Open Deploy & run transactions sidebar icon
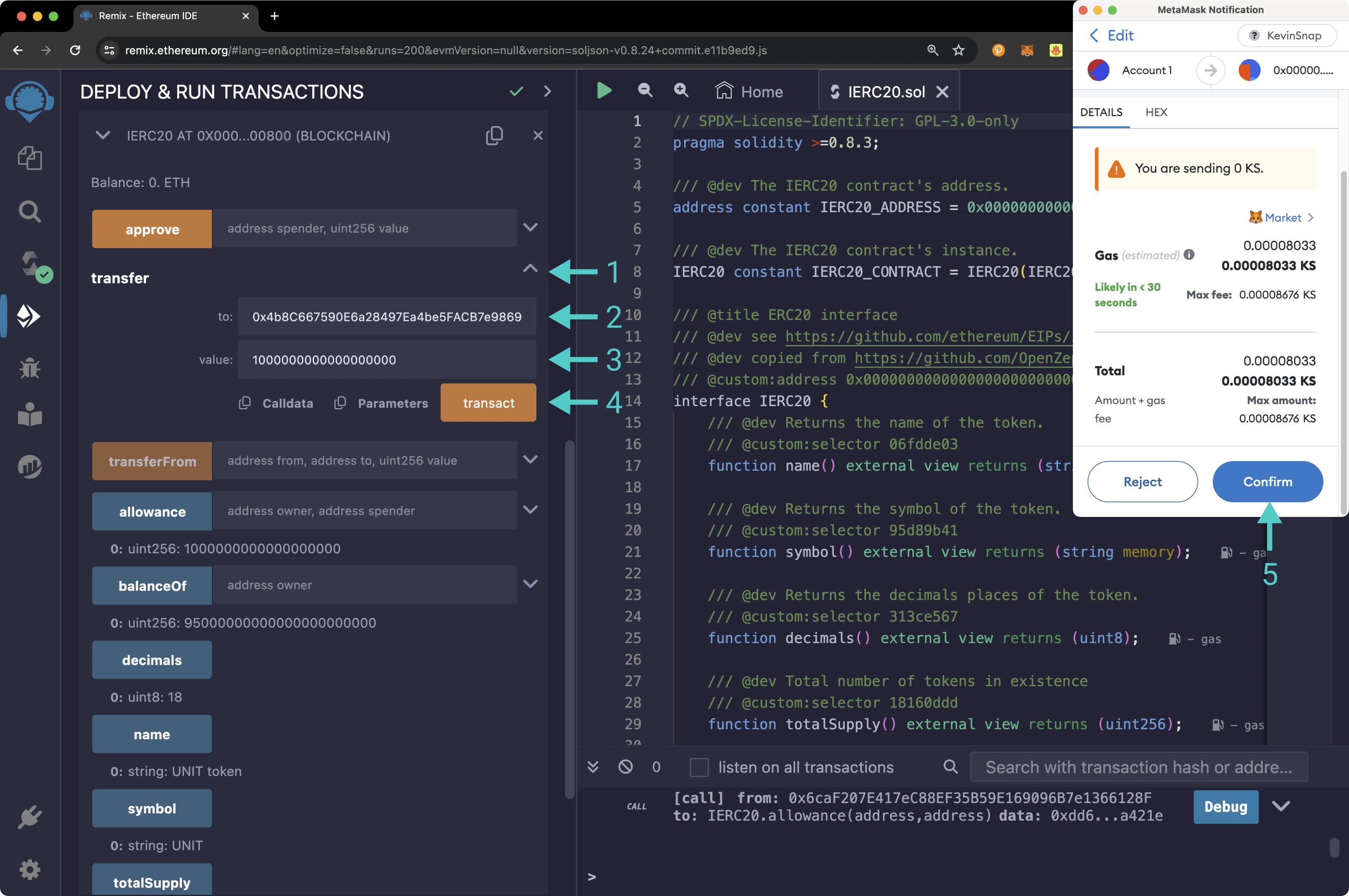1349x896 pixels. point(29,316)
